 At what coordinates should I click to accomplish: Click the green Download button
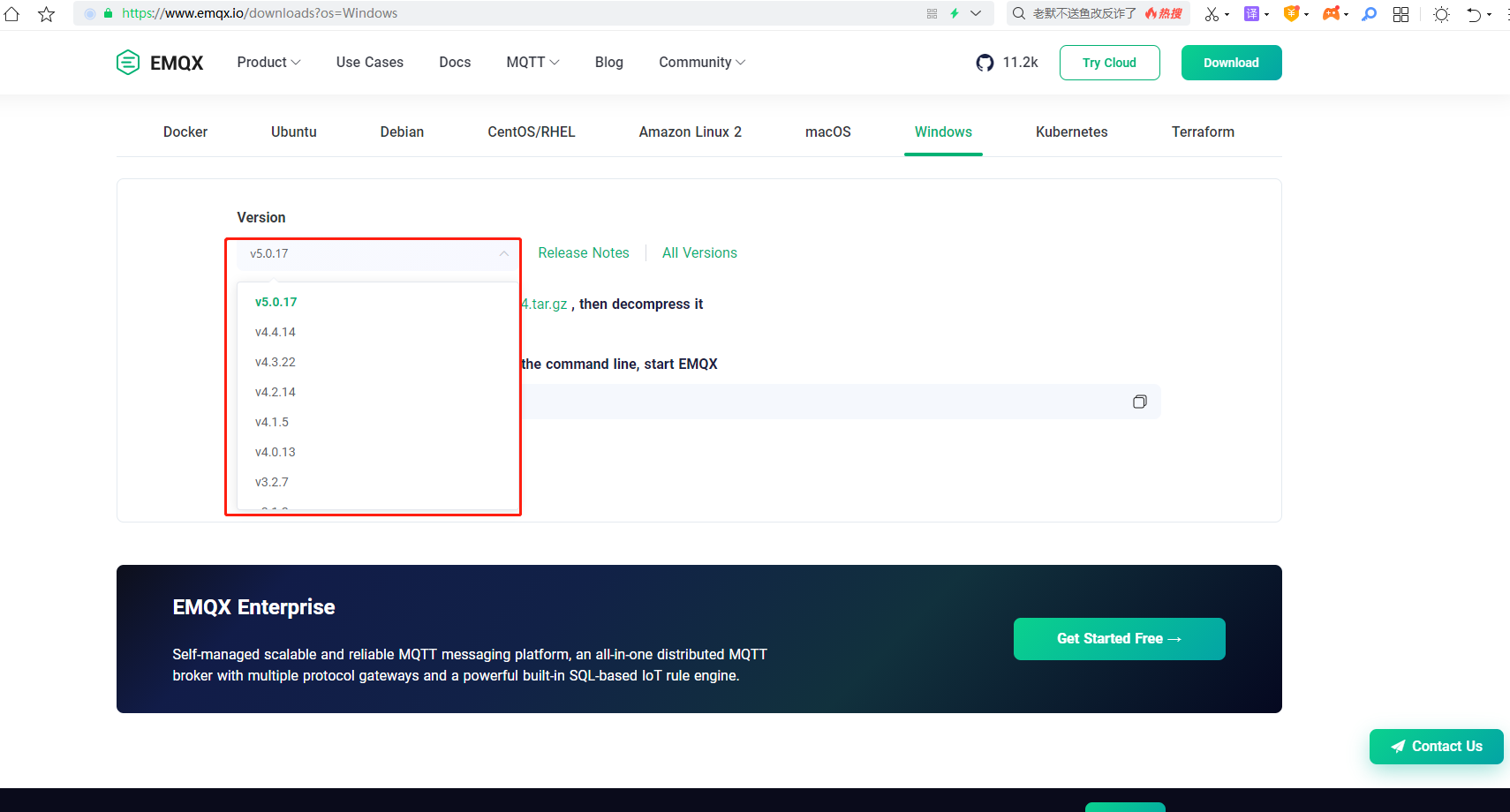(x=1232, y=63)
